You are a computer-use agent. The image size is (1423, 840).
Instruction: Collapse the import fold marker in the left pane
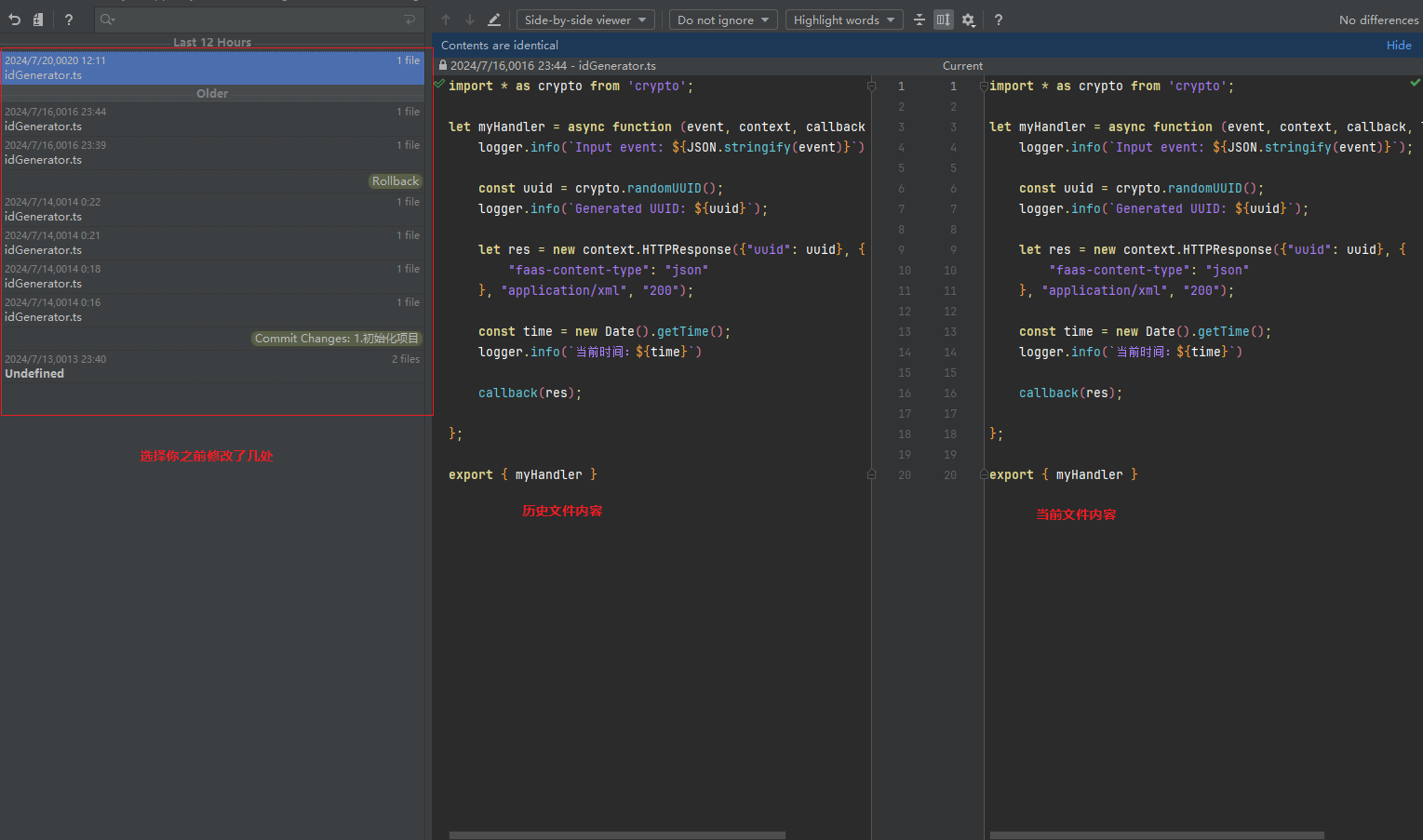pos(871,86)
